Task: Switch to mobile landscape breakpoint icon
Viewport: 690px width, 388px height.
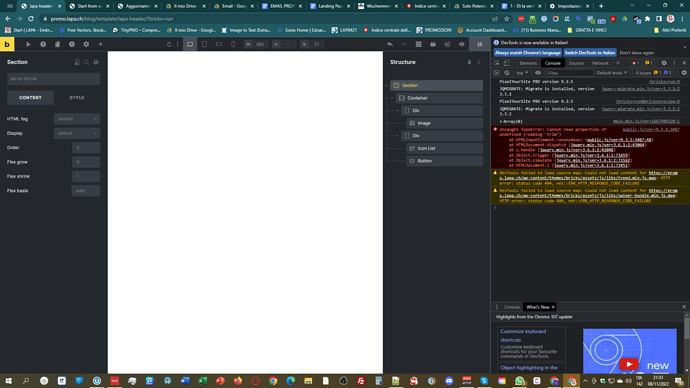Action: tap(219, 44)
